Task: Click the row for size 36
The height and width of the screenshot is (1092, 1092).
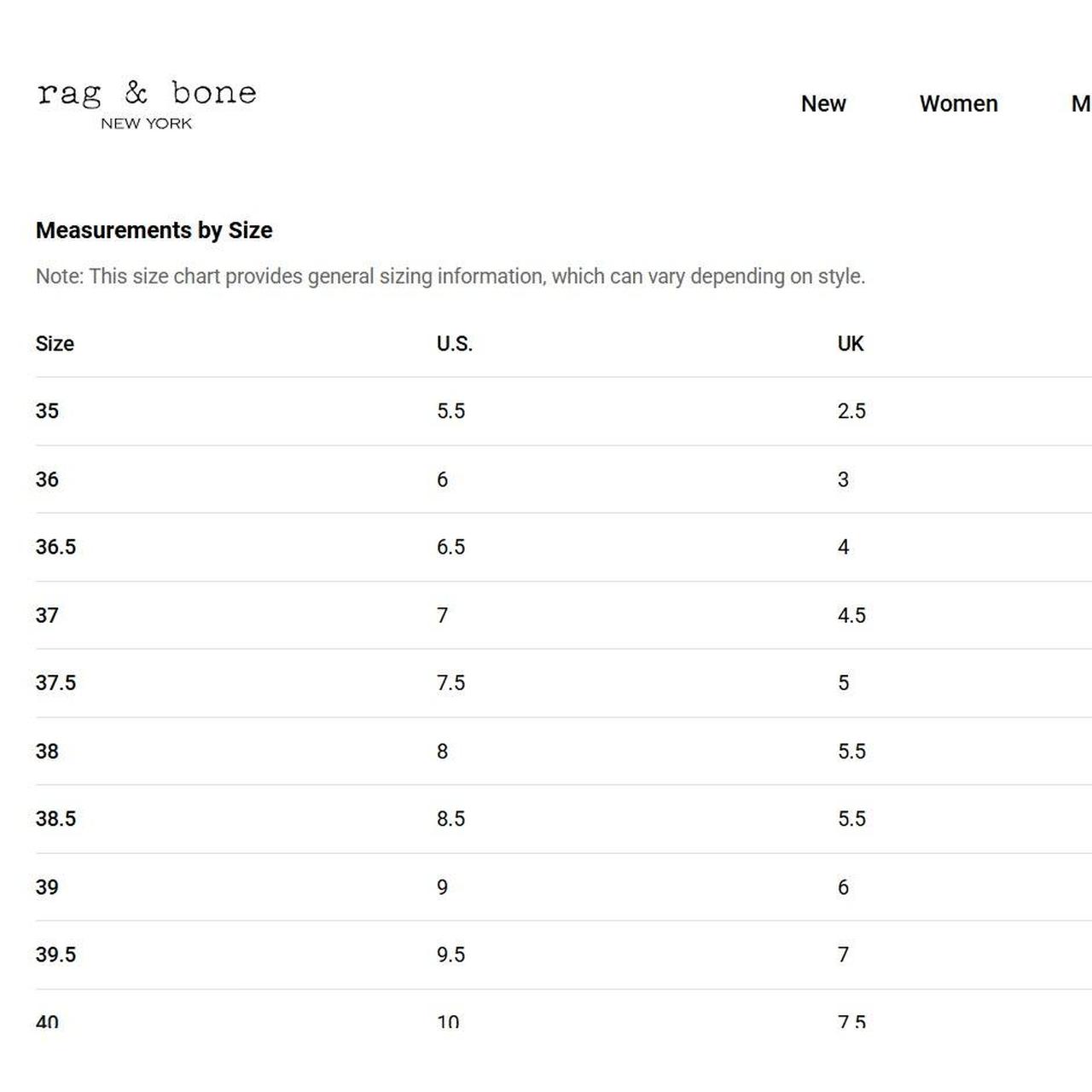Action: [x=48, y=479]
